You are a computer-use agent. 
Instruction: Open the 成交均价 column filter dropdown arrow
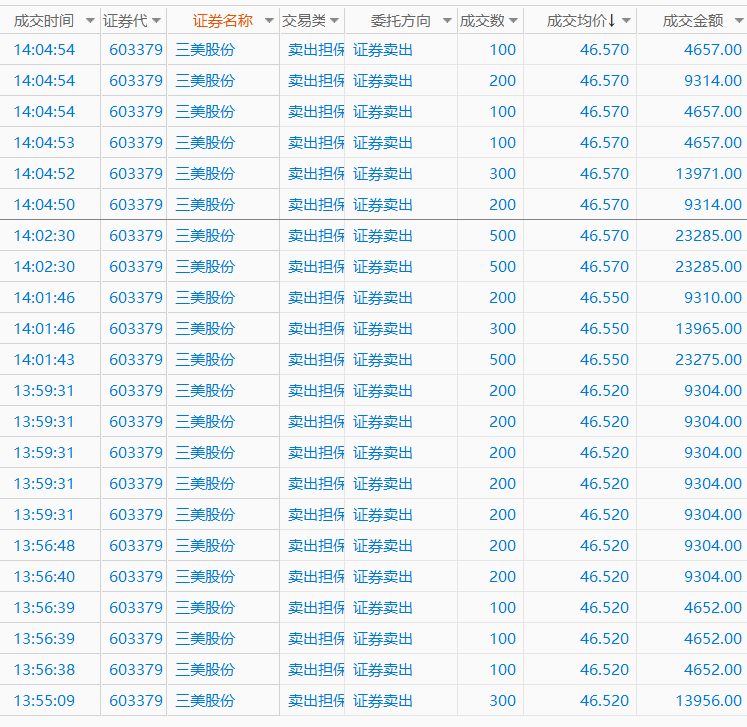coord(626,21)
